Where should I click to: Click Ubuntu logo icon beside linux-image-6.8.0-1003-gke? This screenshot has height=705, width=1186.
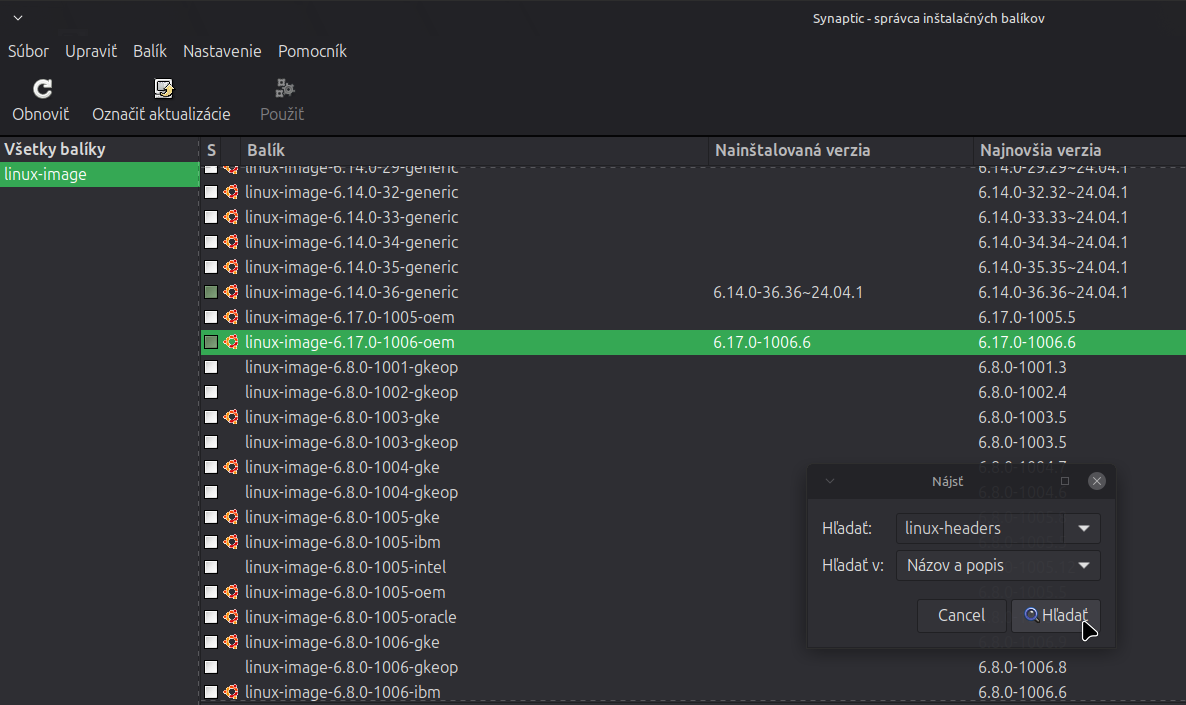pos(231,417)
